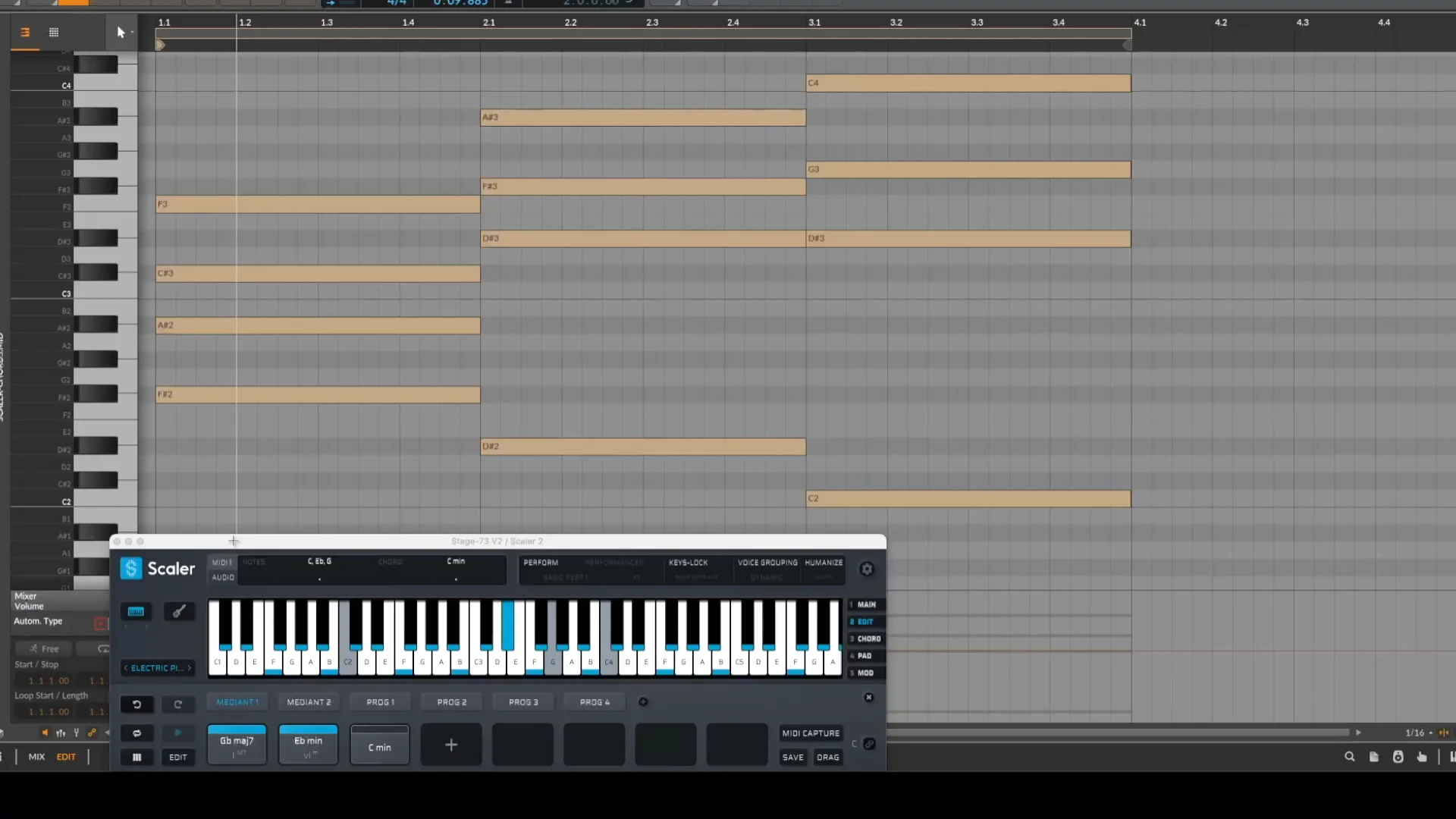Add new pattern with plus circle icon
Viewport: 1456px width, 819px height.
(x=643, y=702)
